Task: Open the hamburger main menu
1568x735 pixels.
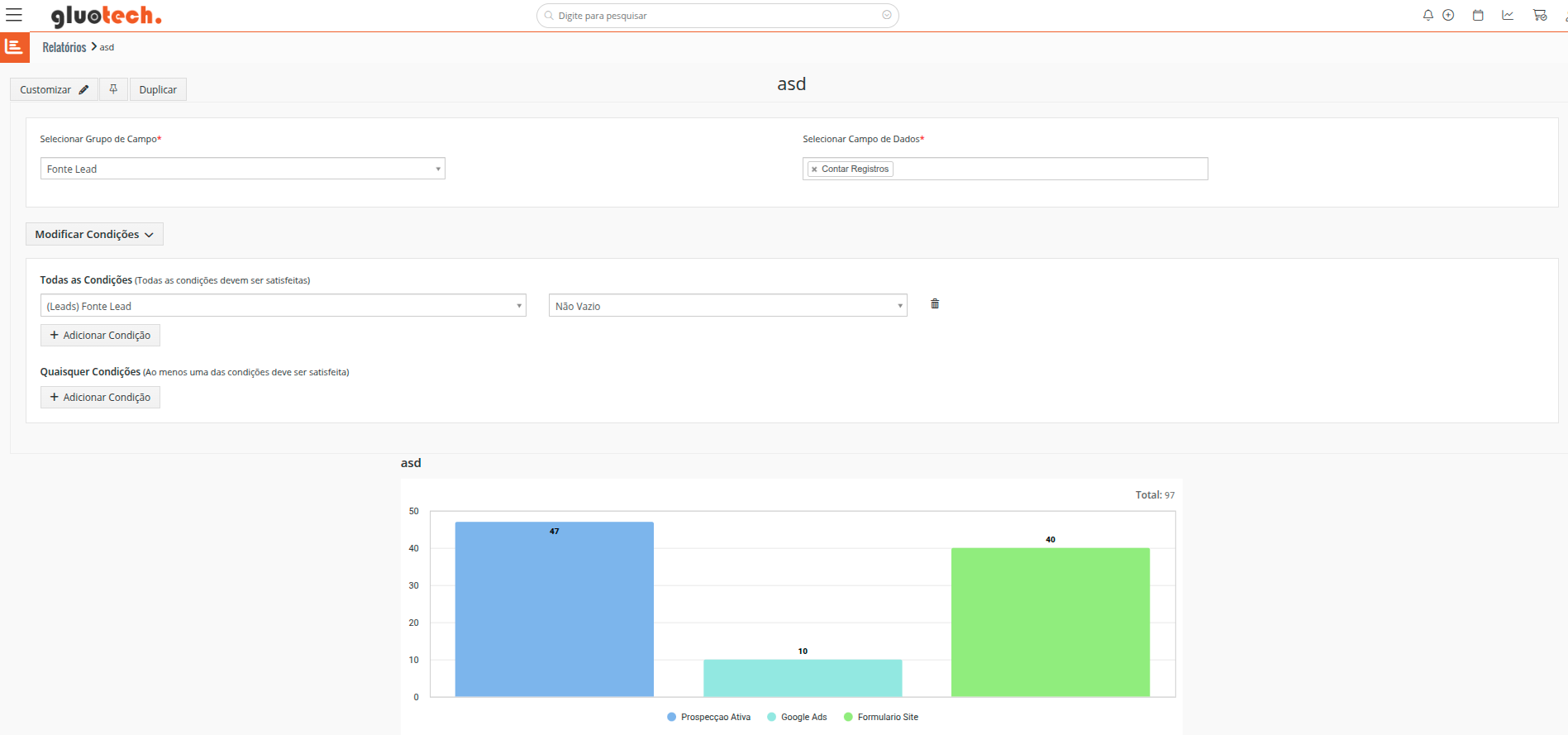Action: [x=14, y=15]
